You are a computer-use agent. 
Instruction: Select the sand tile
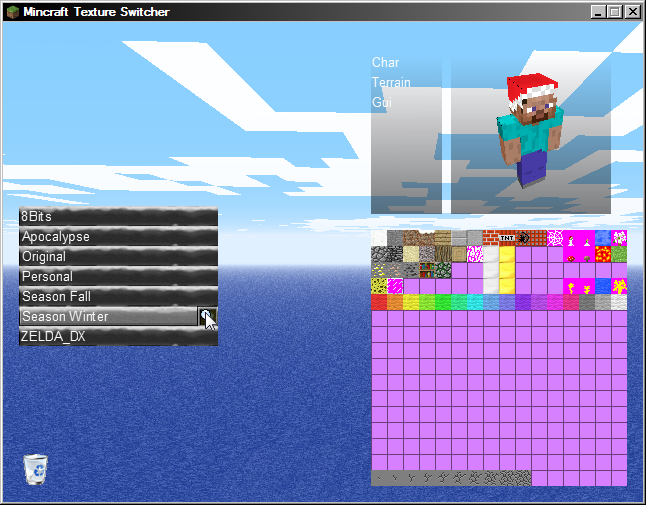[411, 254]
